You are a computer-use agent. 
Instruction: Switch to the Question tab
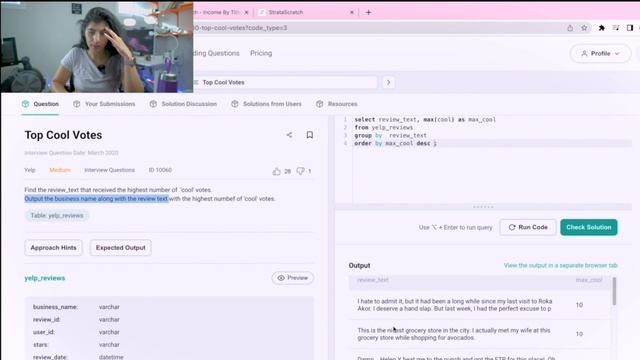40,104
